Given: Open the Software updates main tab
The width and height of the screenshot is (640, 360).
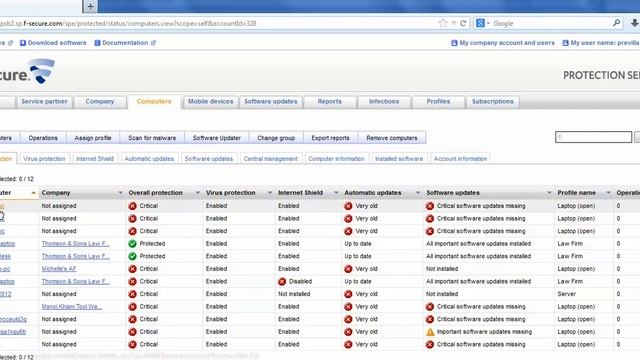Looking at the screenshot, I should pos(271,102).
